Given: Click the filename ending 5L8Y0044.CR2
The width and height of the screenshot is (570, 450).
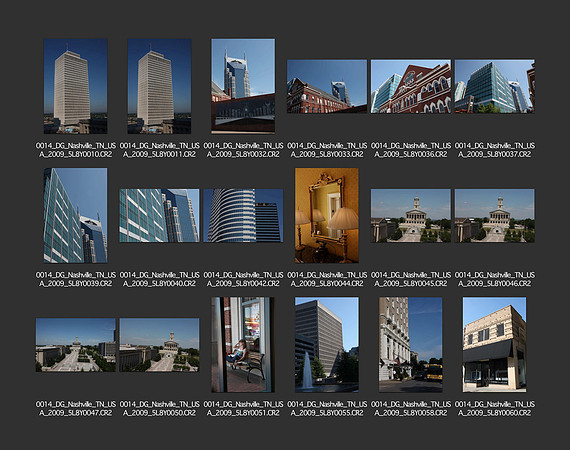Looking at the screenshot, I should [327, 279].
